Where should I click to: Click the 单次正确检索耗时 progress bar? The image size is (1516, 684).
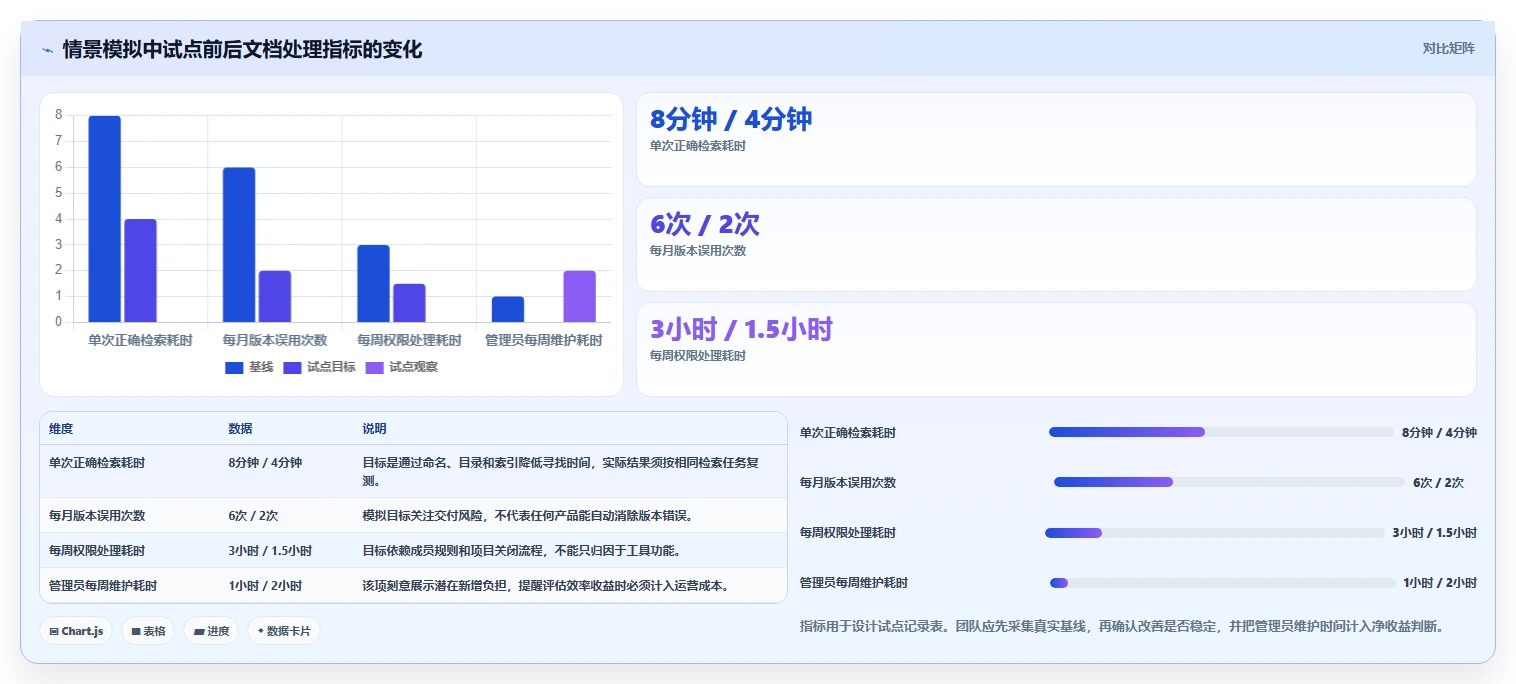coord(1221,432)
